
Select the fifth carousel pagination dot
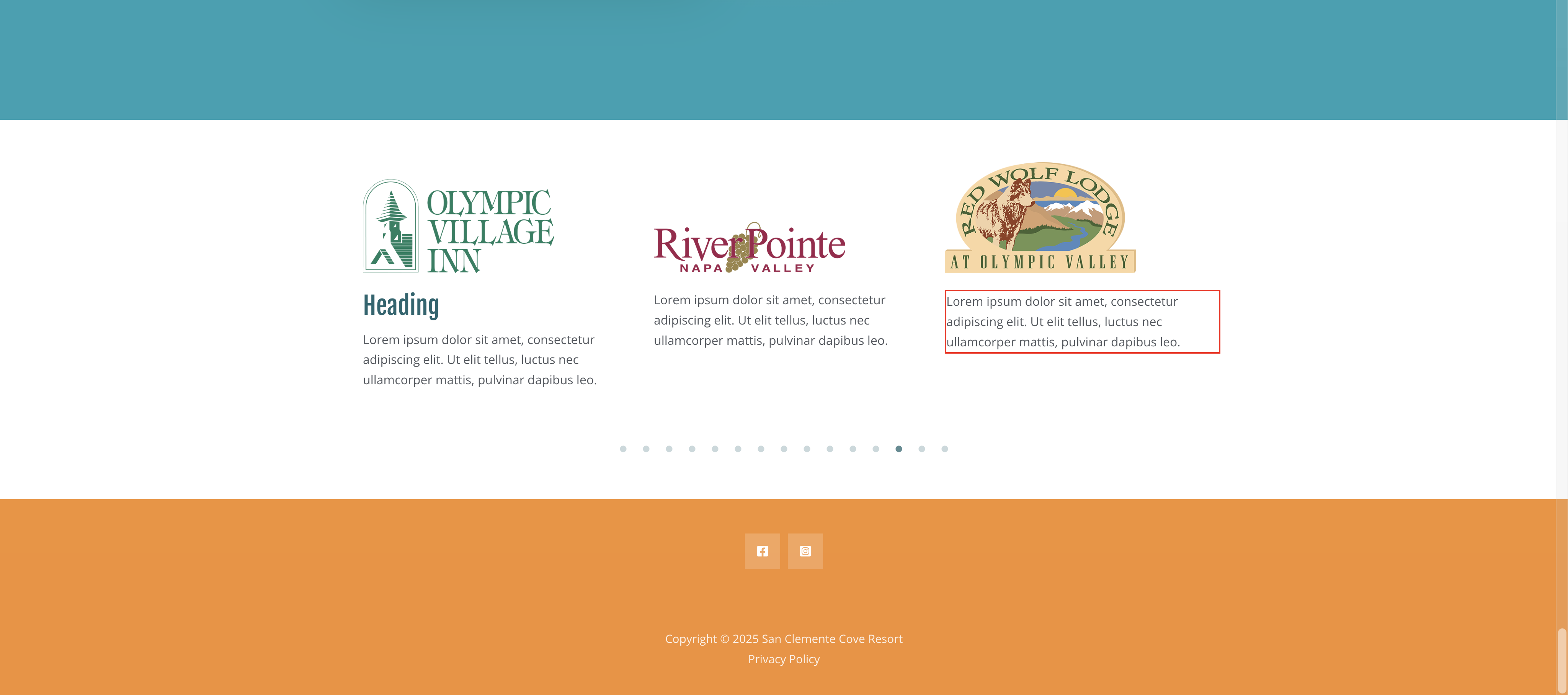point(715,449)
